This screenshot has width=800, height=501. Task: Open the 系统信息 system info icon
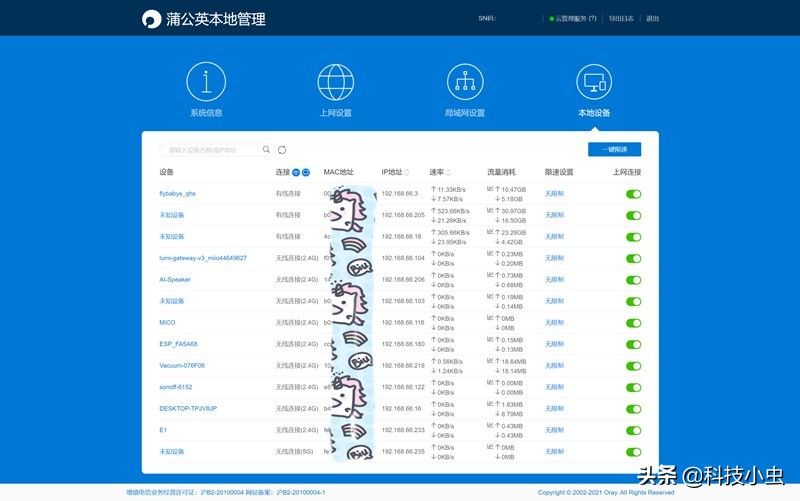pyautogui.click(x=206, y=81)
